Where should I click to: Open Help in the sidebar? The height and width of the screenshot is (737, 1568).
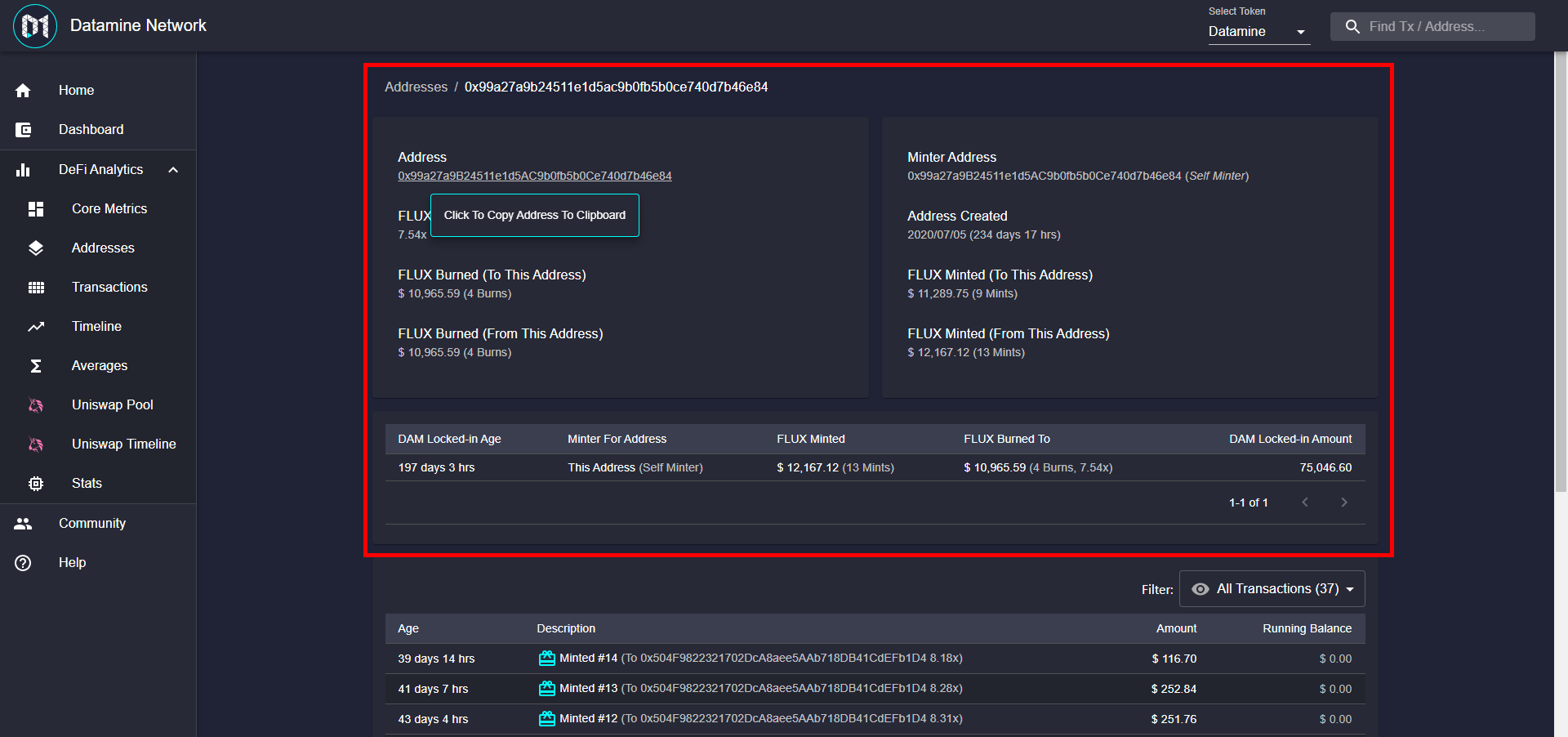click(x=98, y=563)
